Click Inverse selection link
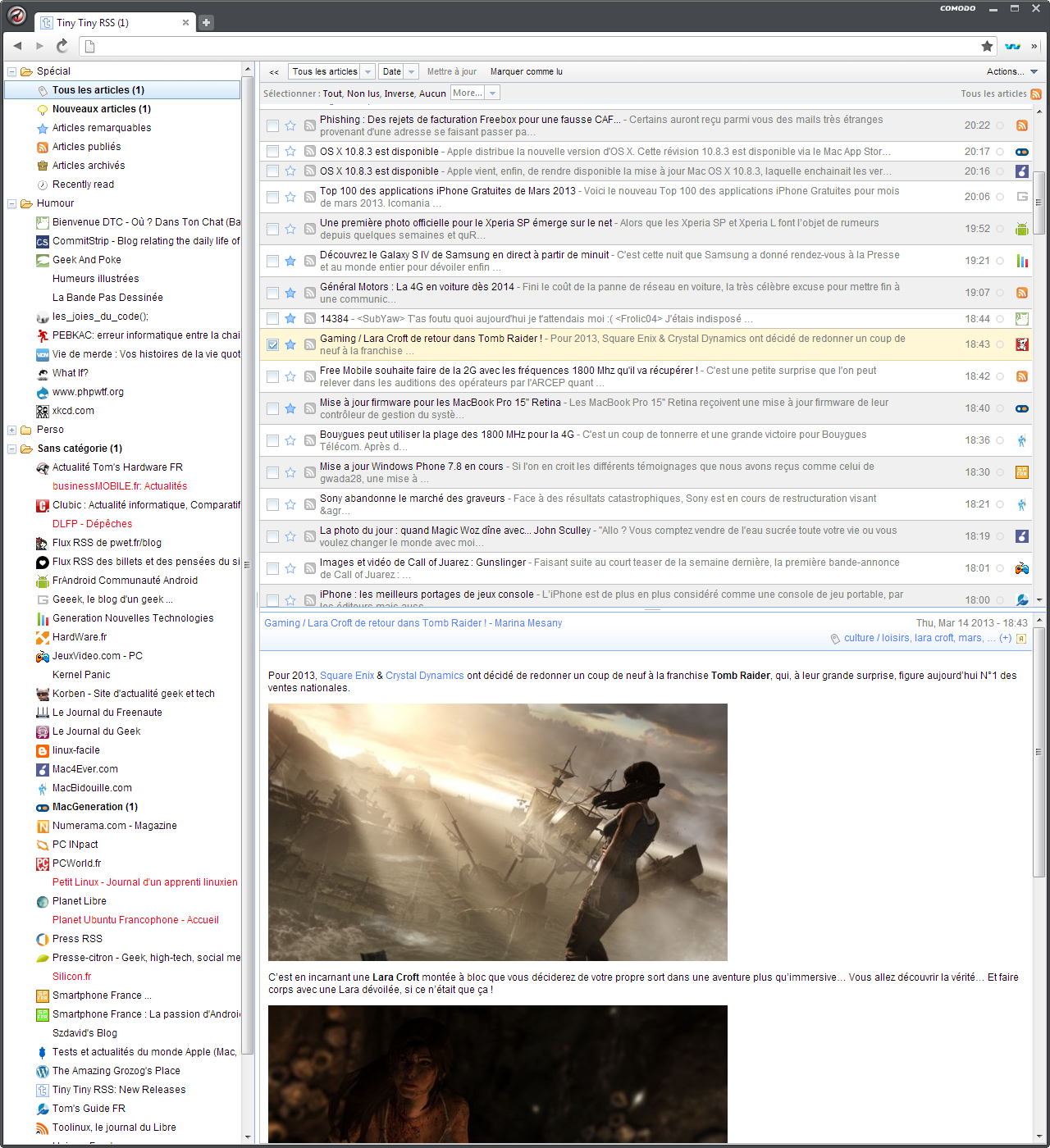 [399, 94]
